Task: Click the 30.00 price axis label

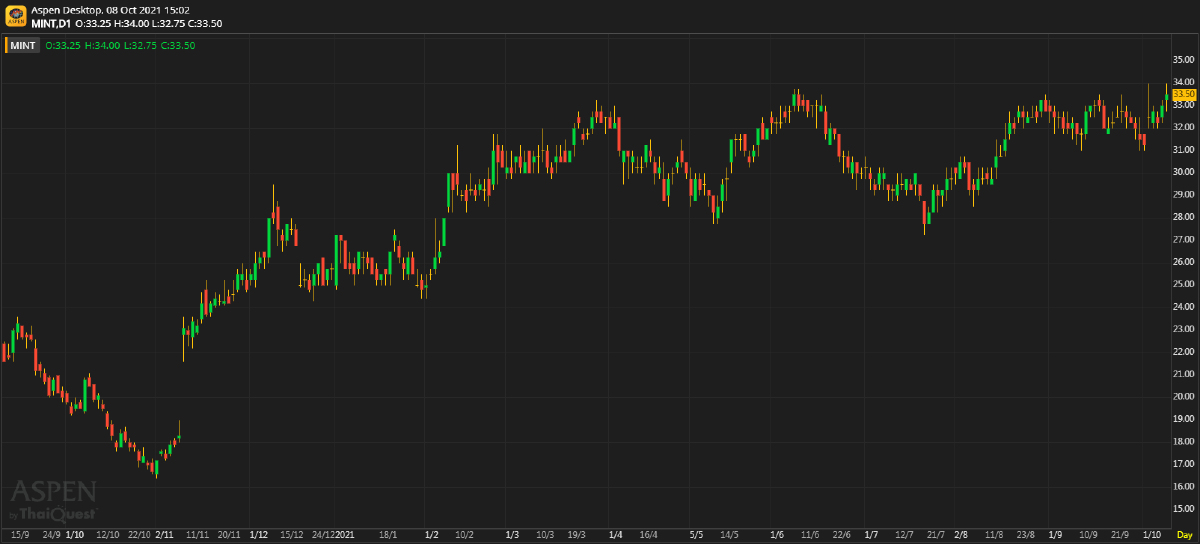Action: tap(1184, 172)
